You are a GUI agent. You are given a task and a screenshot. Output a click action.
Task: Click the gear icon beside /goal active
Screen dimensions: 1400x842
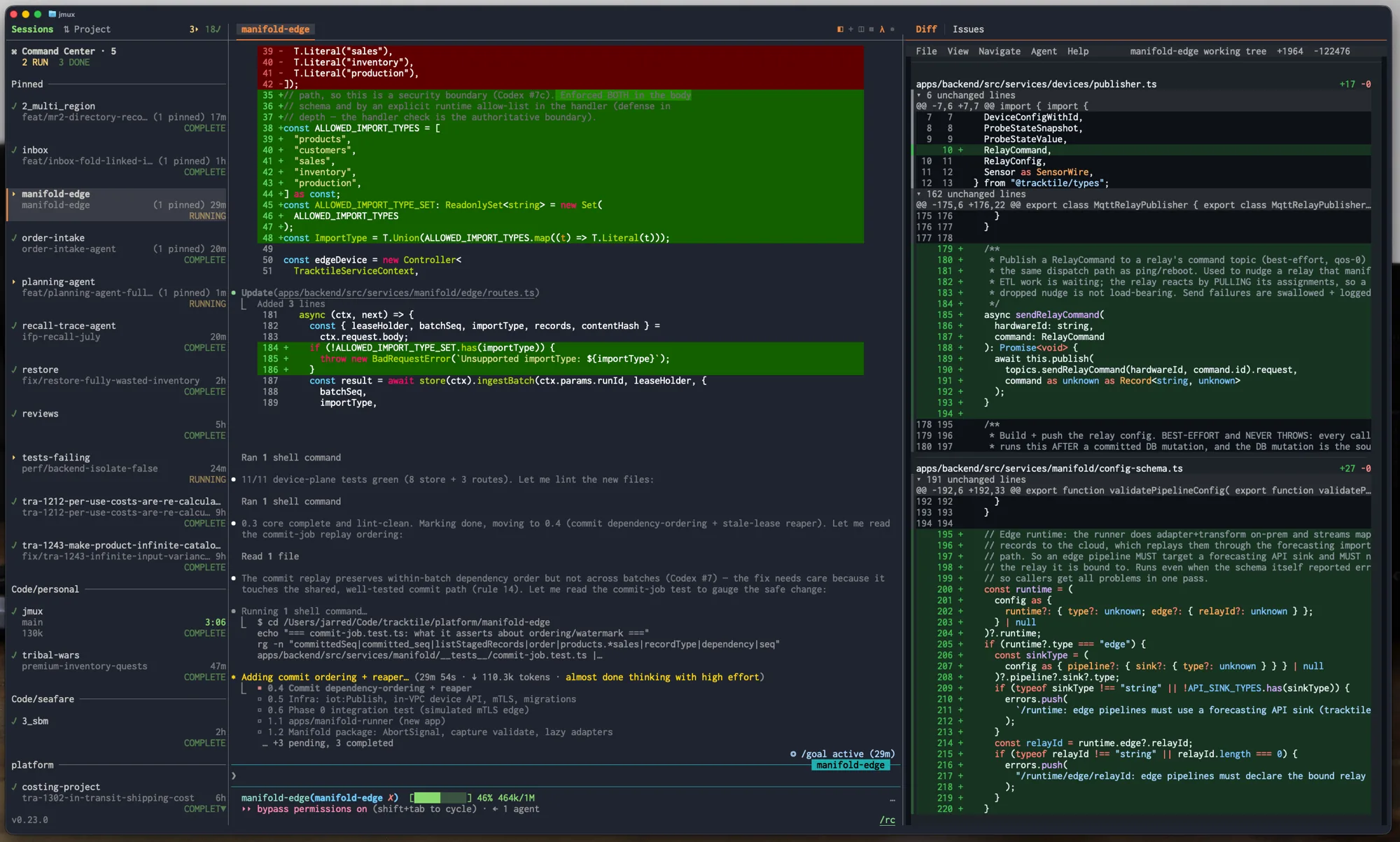[793, 754]
